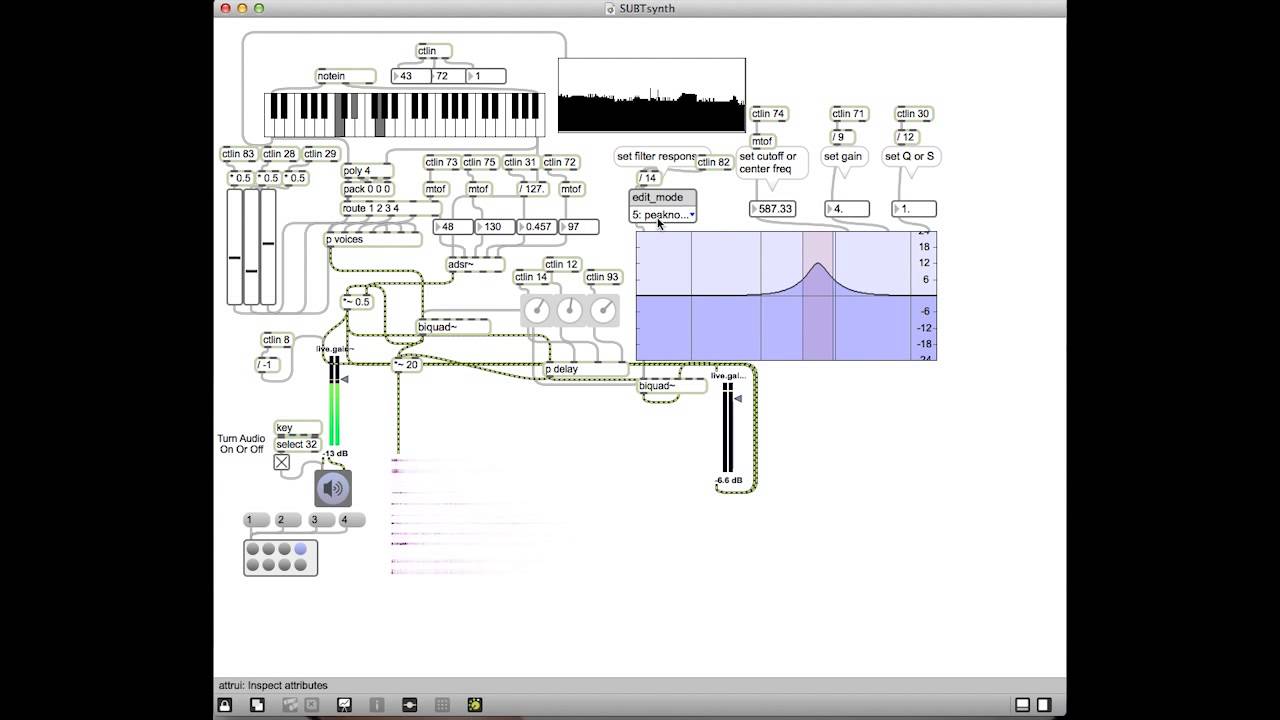This screenshot has width=1280, height=720.
Task: Click the first dial under ctlin 14
Action: pyautogui.click(x=537, y=310)
